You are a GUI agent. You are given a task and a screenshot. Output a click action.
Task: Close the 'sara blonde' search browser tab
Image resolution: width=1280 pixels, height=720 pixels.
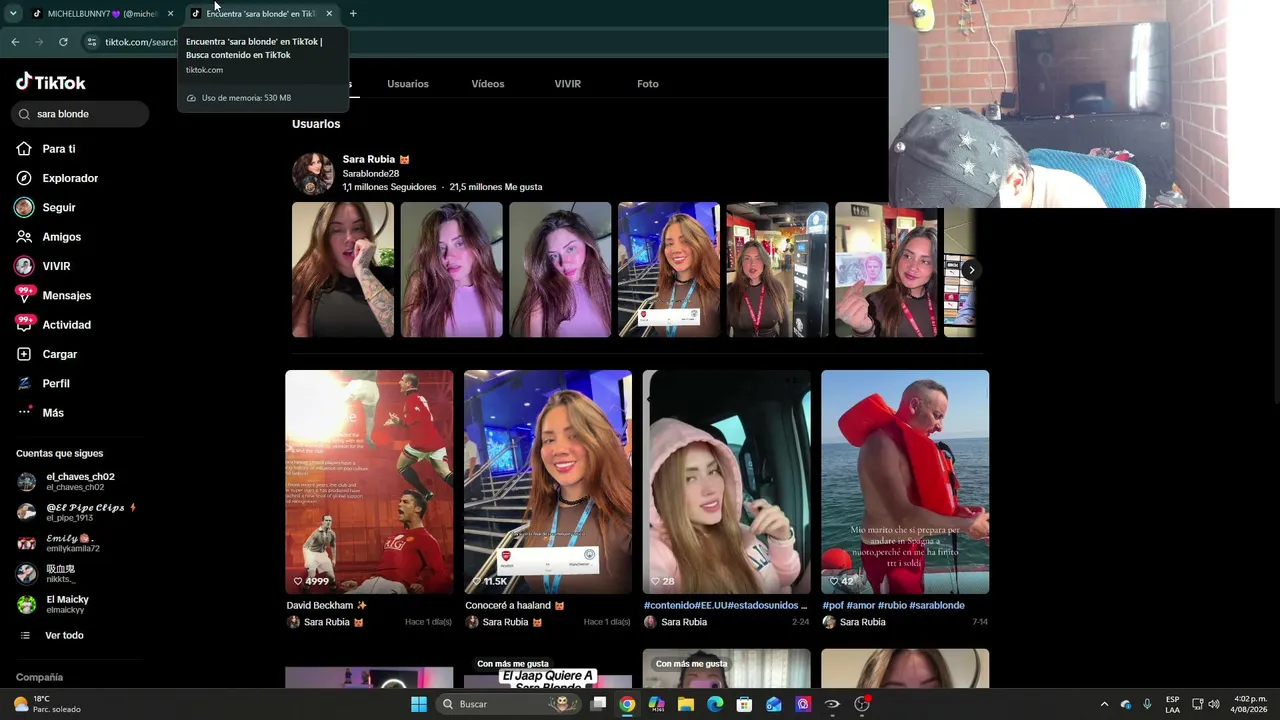(329, 14)
